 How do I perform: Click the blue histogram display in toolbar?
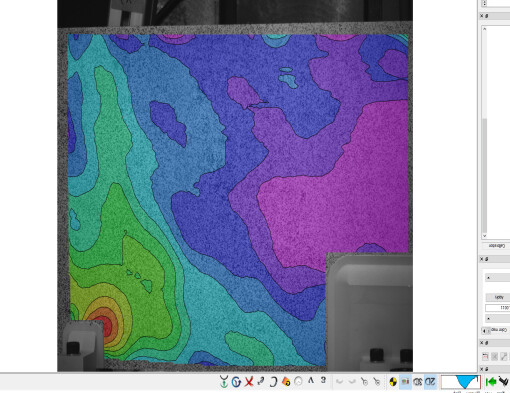461,382
